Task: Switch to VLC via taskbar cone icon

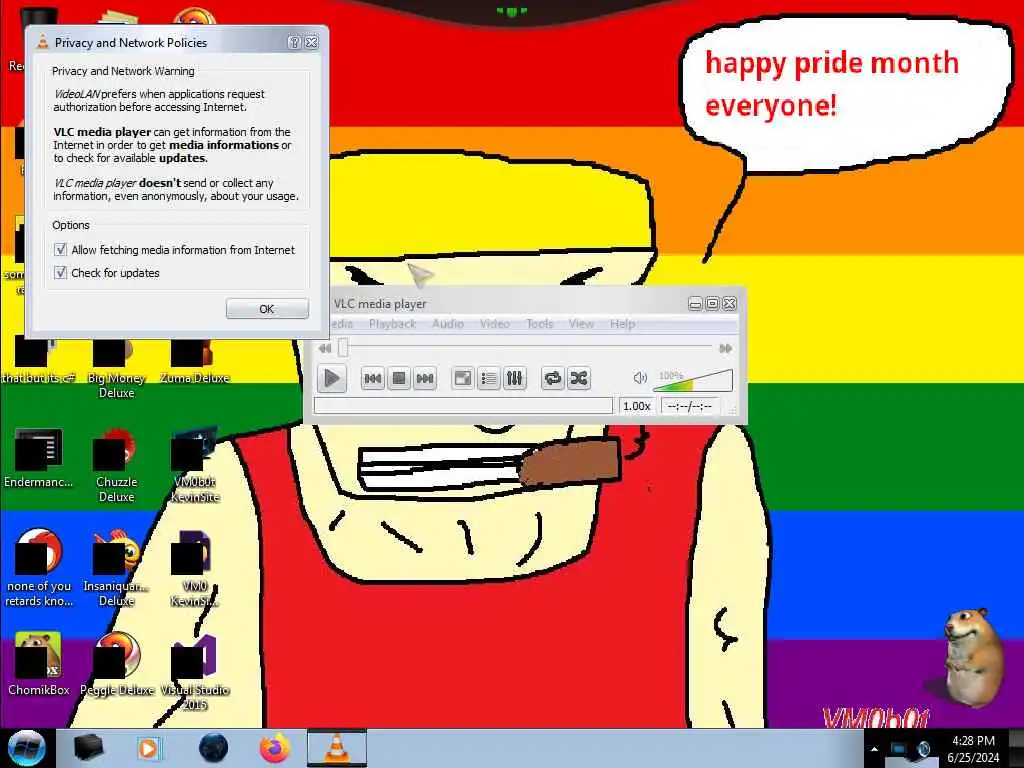Action: coord(336,748)
